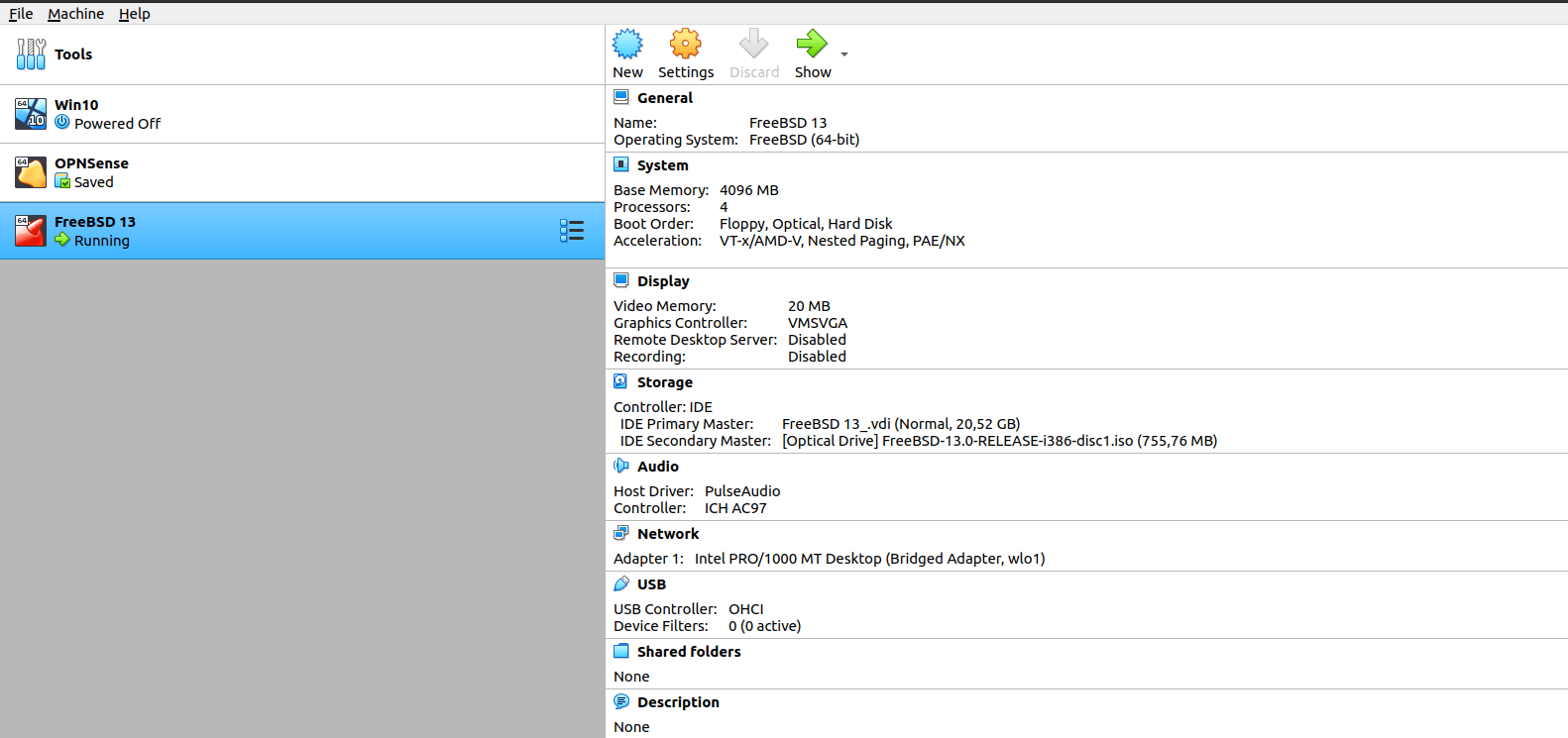The width and height of the screenshot is (1568, 738).
Task: Click the Shared folders section folder icon
Action: (621, 651)
